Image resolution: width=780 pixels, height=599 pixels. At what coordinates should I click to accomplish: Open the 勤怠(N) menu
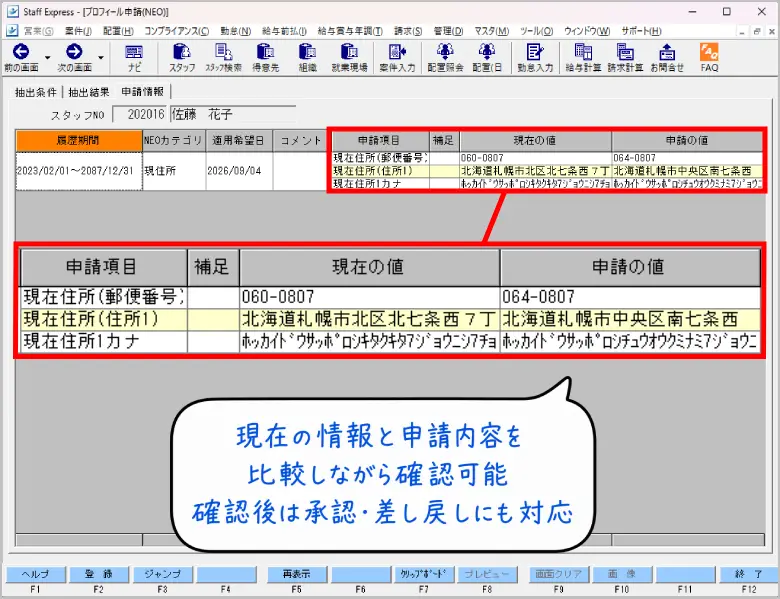click(236, 31)
